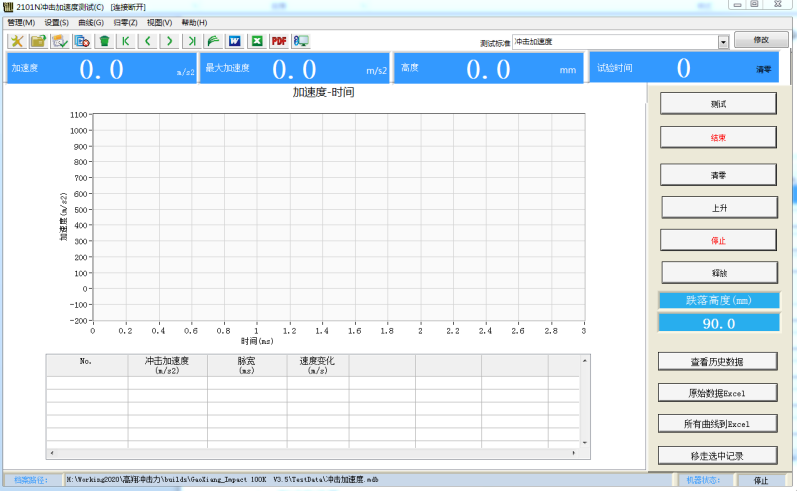This screenshot has height=492, width=797.
Task: Click the 冲击加速度 column header
Action: pos(167,365)
